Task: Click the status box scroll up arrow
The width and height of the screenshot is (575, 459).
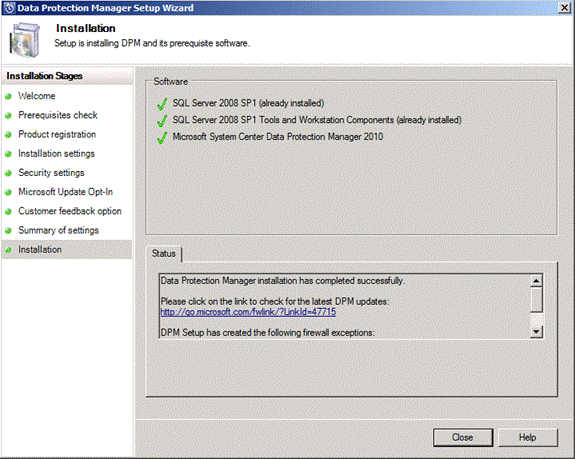Action: click(x=536, y=281)
